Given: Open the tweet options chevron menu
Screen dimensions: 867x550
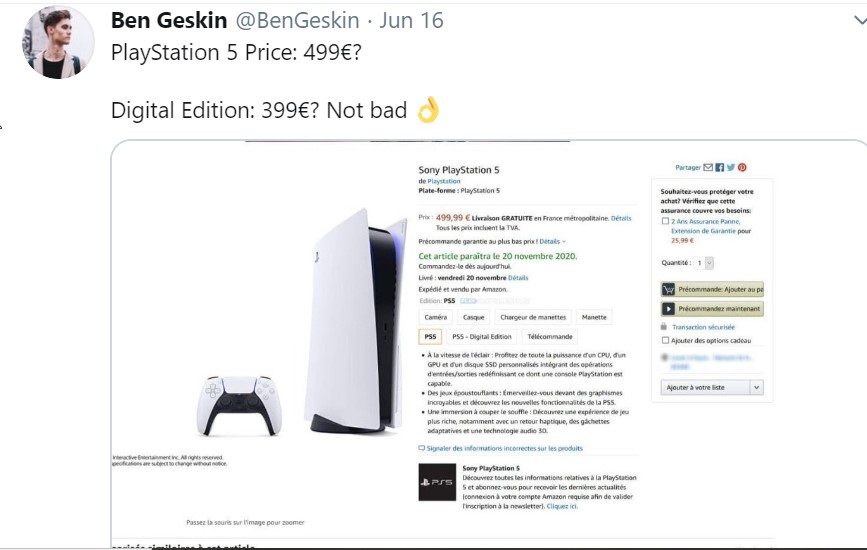Looking at the screenshot, I should point(860,21).
